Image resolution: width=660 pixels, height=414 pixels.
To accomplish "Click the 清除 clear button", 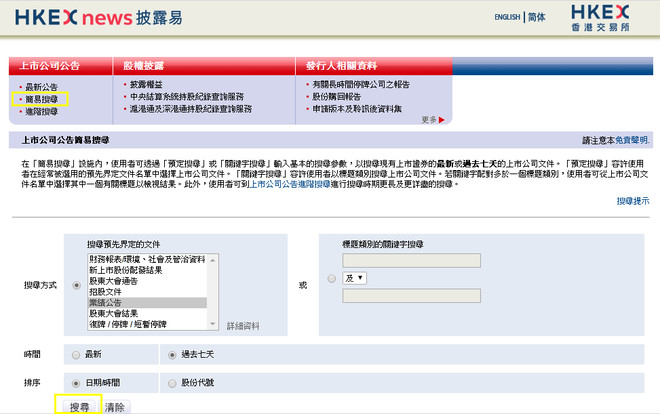I will pyautogui.click(x=115, y=407).
